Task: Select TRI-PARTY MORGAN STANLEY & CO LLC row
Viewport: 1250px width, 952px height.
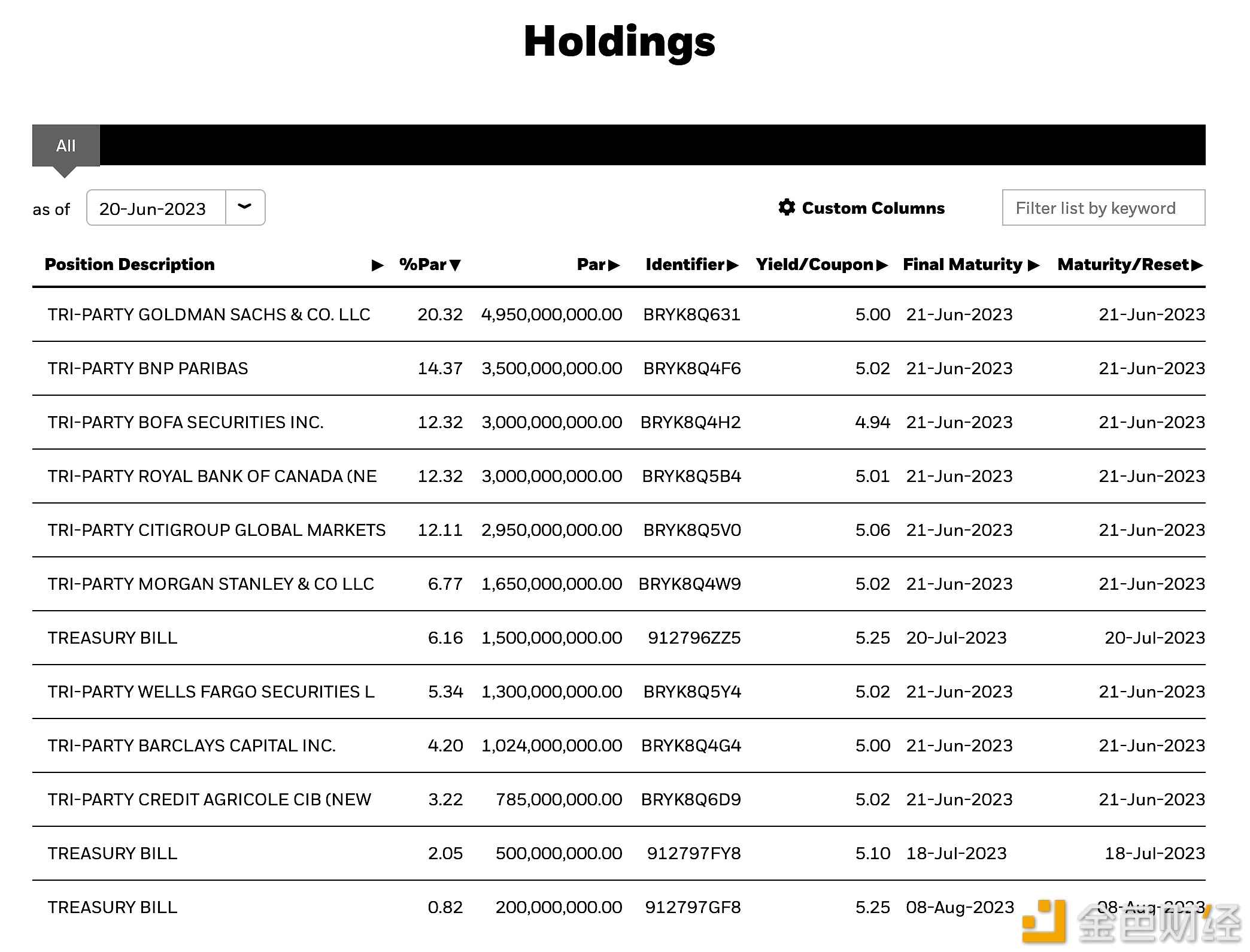Action: click(x=618, y=584)
